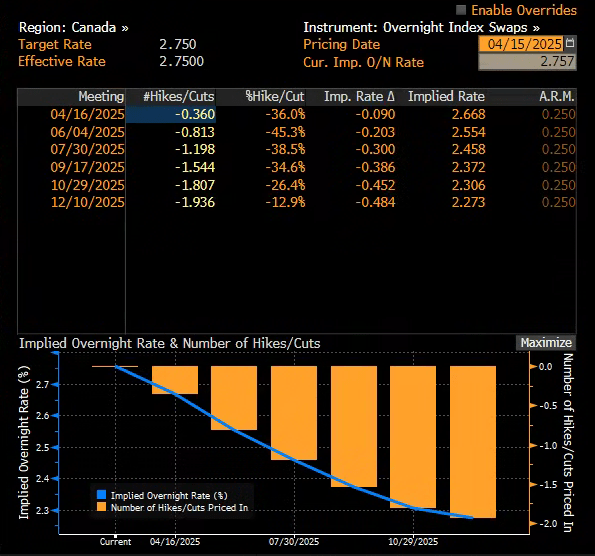Screen dimensions: 595x556
Task: Click the implied rate value 2.372
Action: tap(468, 167)
